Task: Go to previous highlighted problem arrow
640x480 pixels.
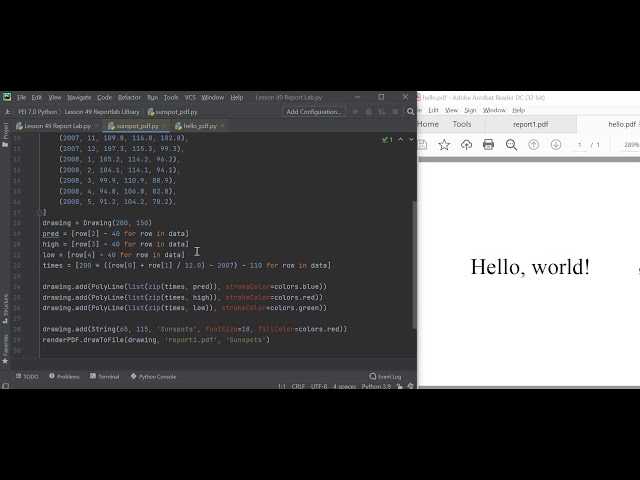Action: click(400, 140)
